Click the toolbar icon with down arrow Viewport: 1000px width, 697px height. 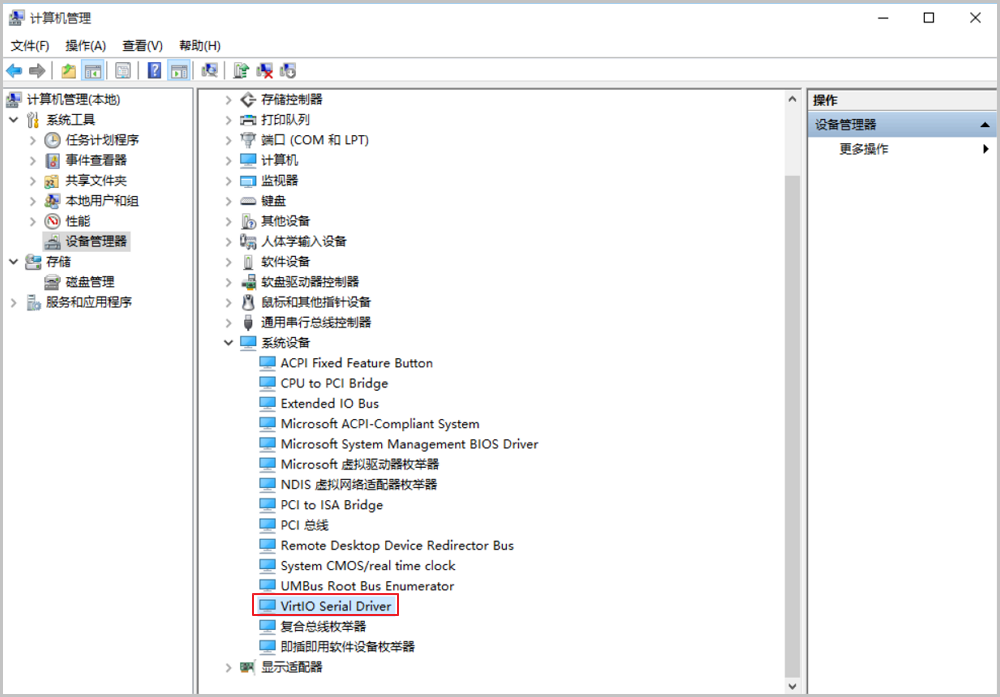[x=288, y=71]
